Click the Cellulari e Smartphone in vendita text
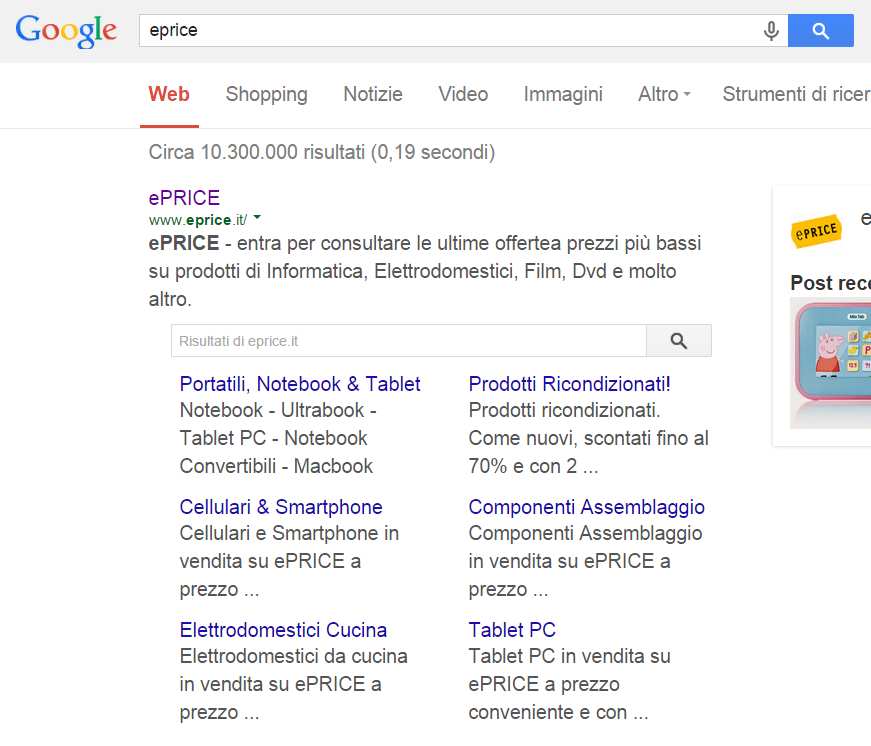871x746 pixels. pos(289,561)
